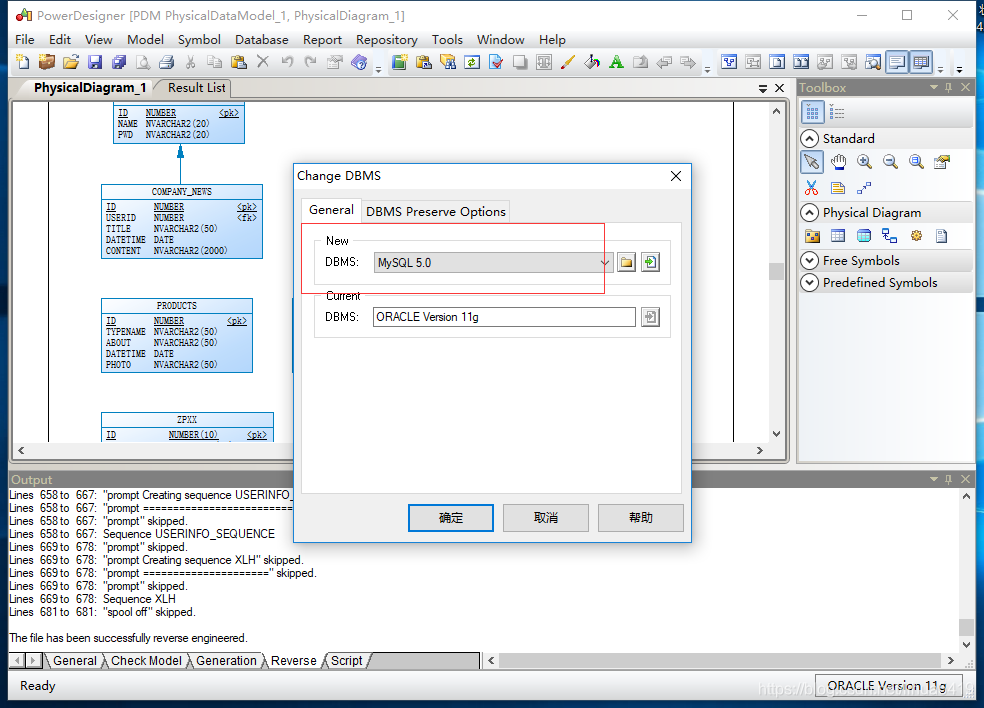Open the DBMS dropdown showing MySQL 5.0
984x708 pixels.
tap(604, 261)
